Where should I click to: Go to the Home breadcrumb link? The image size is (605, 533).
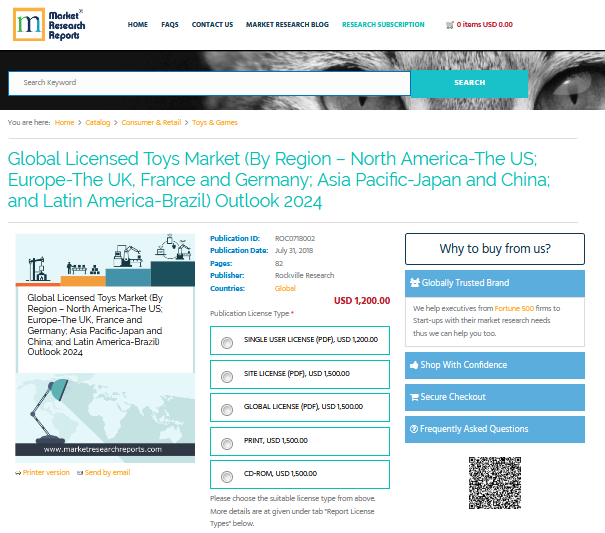point(64,123)
